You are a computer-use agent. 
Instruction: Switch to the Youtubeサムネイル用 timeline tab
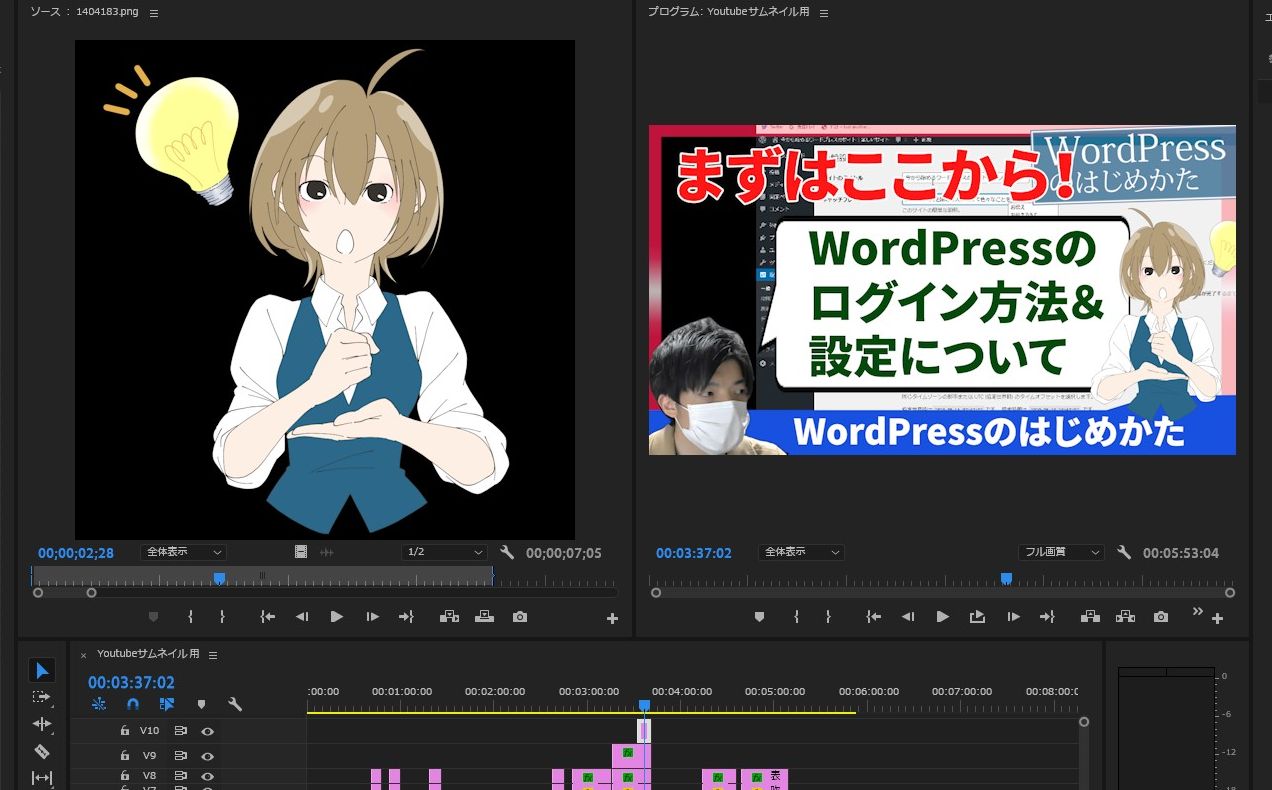tap(147, 653)
